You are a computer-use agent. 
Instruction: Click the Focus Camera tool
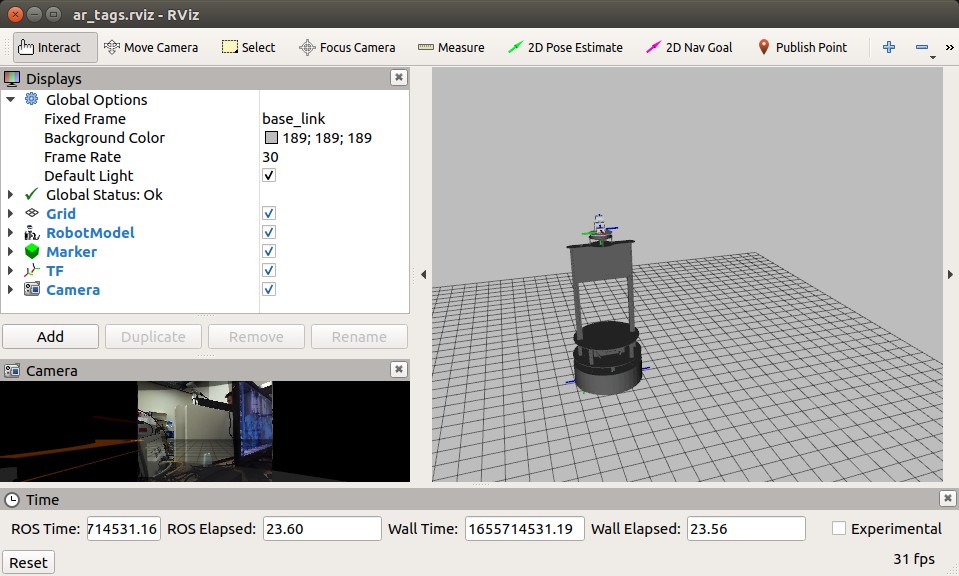tap(347, 47)
